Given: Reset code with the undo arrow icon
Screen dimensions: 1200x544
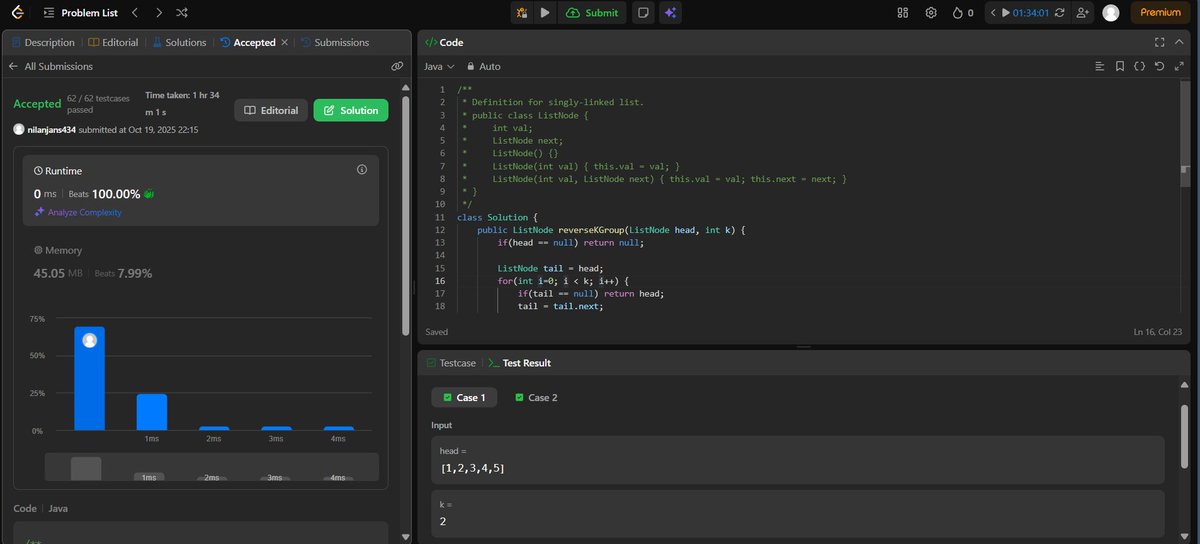Looking at the screenshot, I should point(1158,66).
